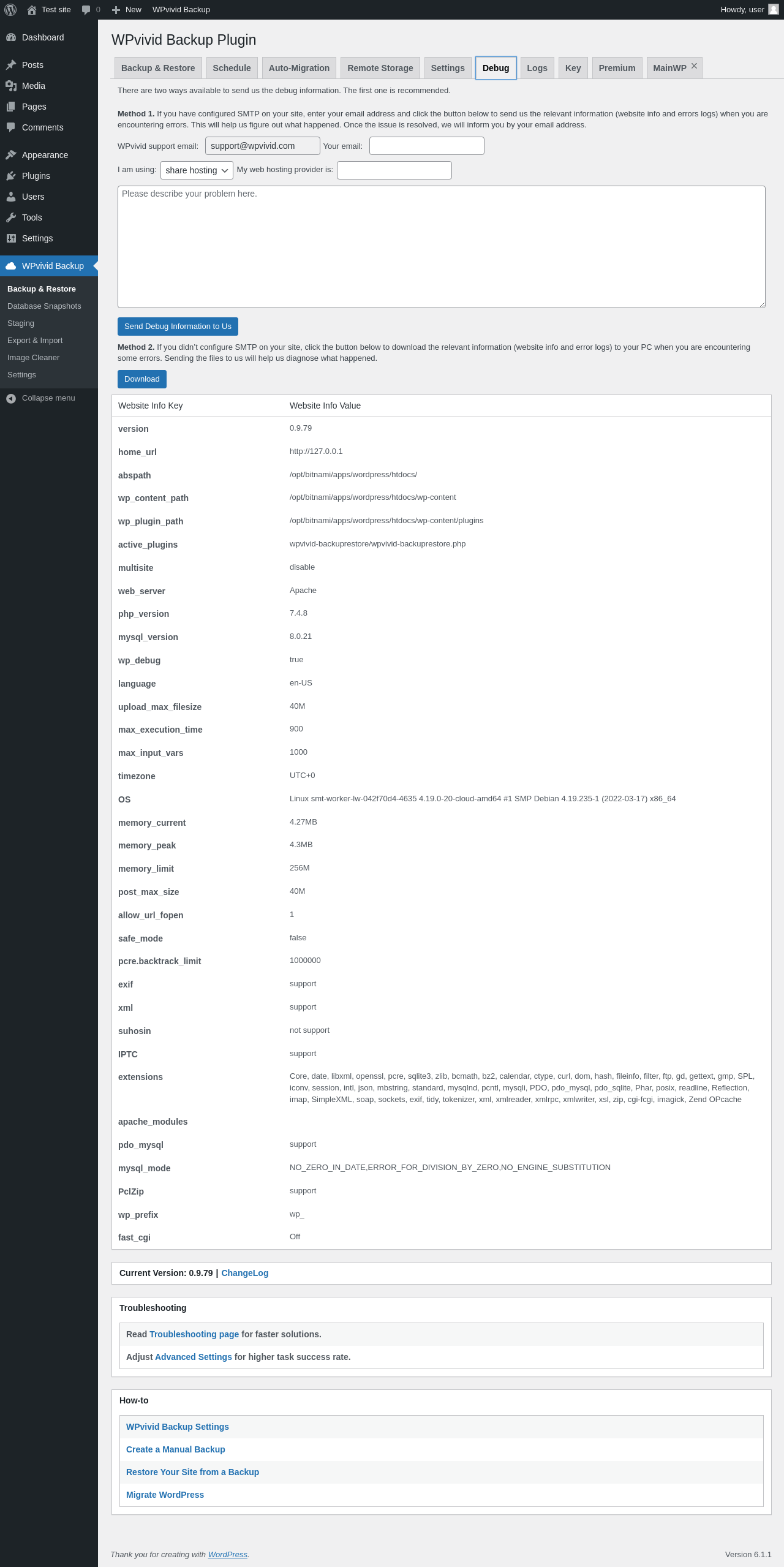784x1567 pixels.
Task: Open the share hosting dropdown
Action: (197, 170)
